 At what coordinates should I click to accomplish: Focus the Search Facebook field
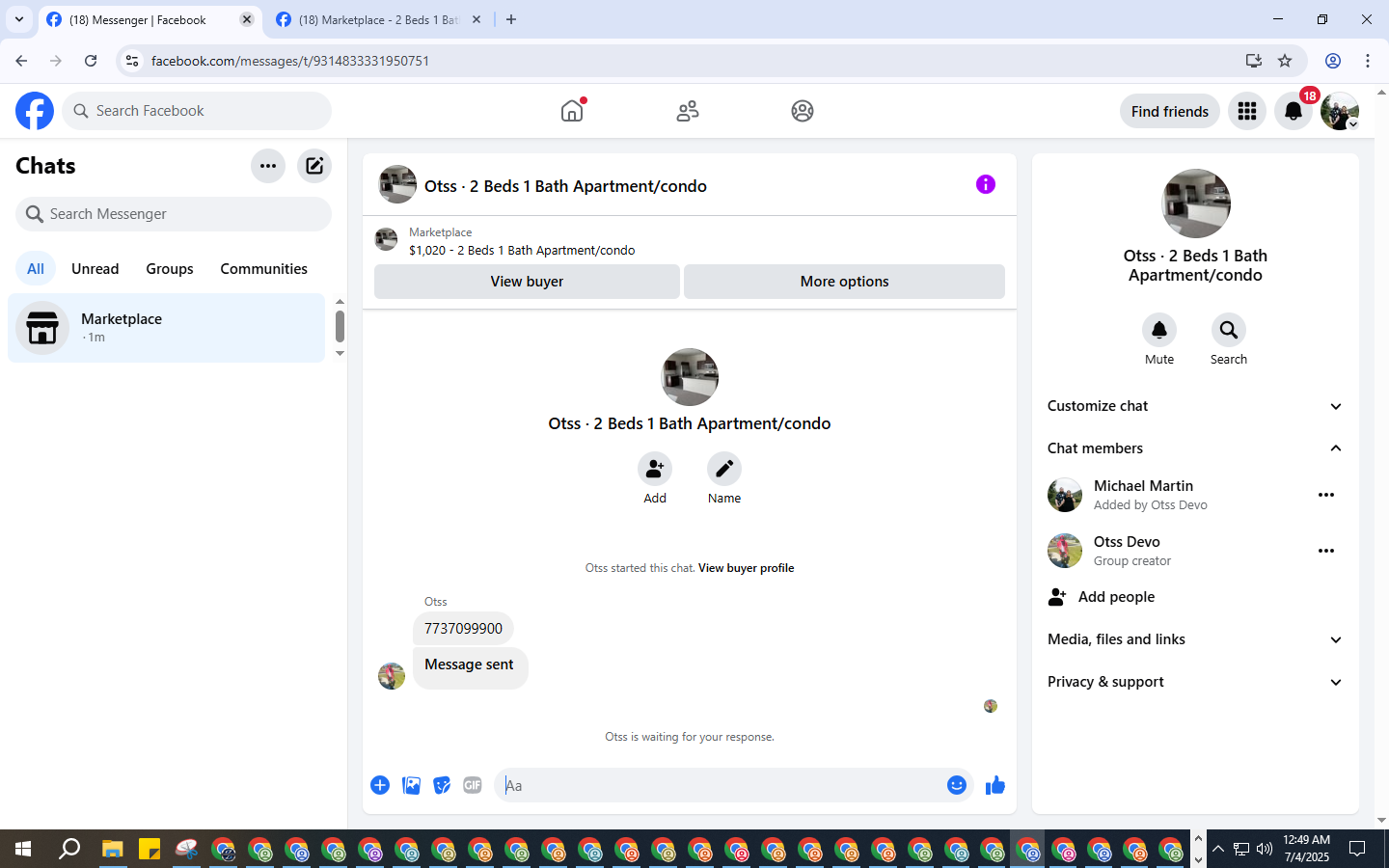(197, 111)
